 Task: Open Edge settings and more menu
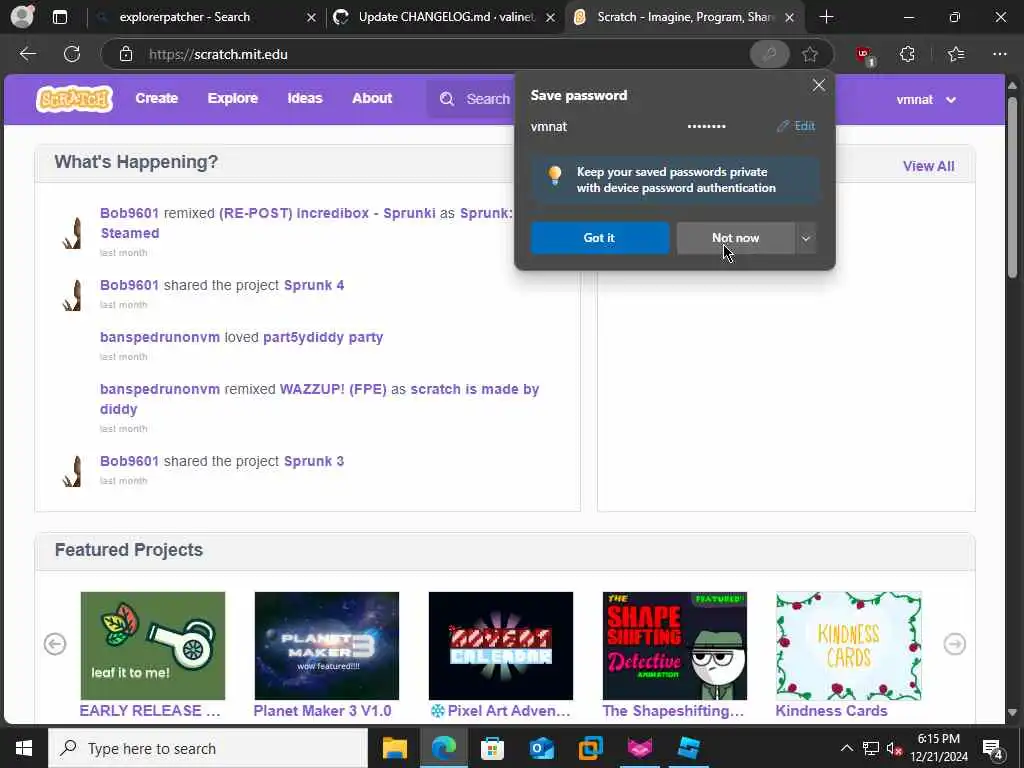point(999,54)
